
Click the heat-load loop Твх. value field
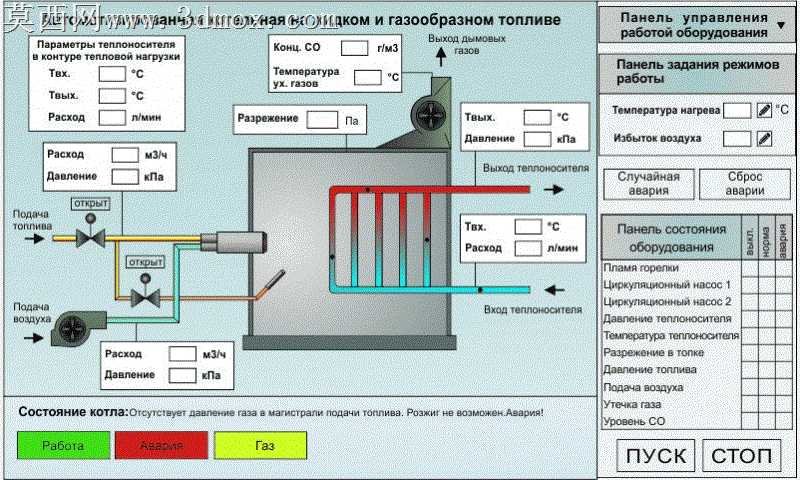click(x=112, y=74)
